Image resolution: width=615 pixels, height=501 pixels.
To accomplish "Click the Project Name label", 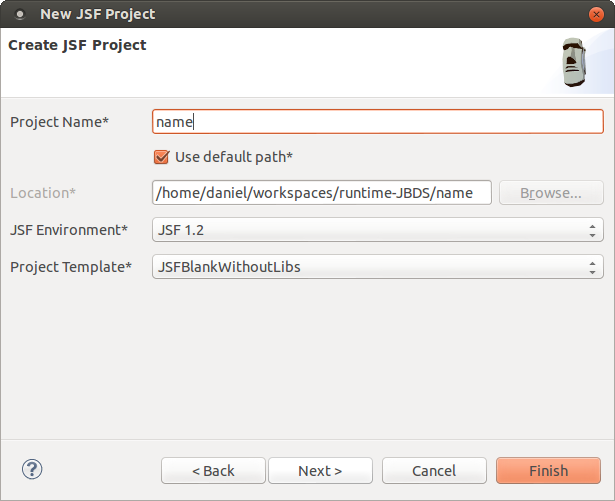I will tap(59, 122).
